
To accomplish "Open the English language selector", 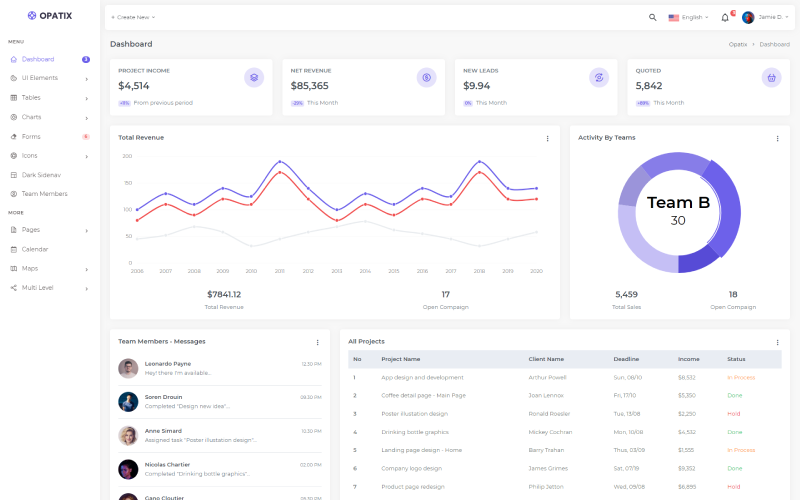I will 688,17.
